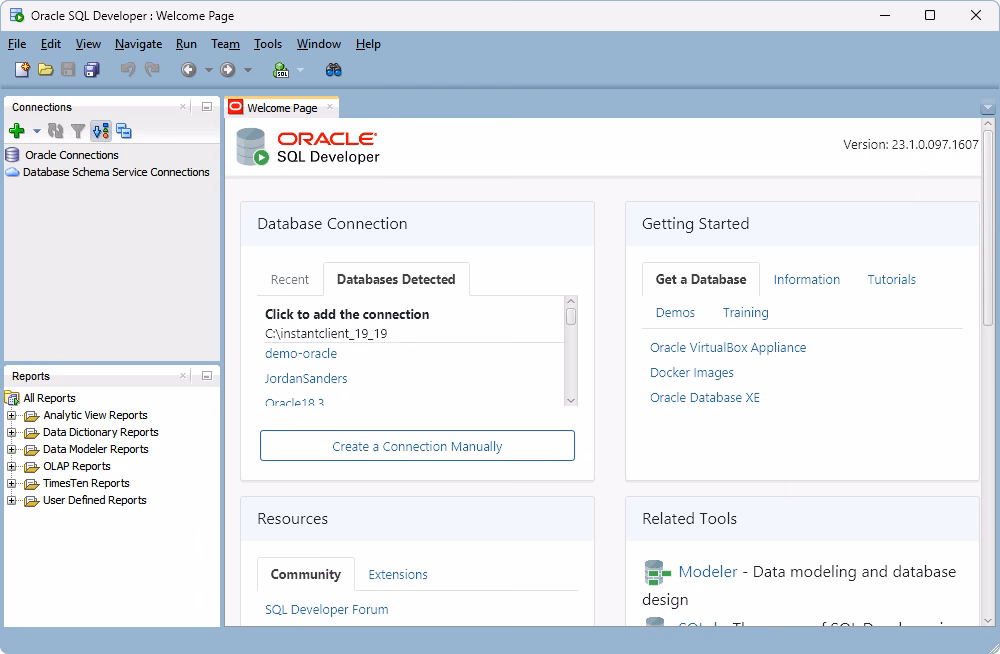
Task: Click the New file toolbar icon
Action: 22,70
